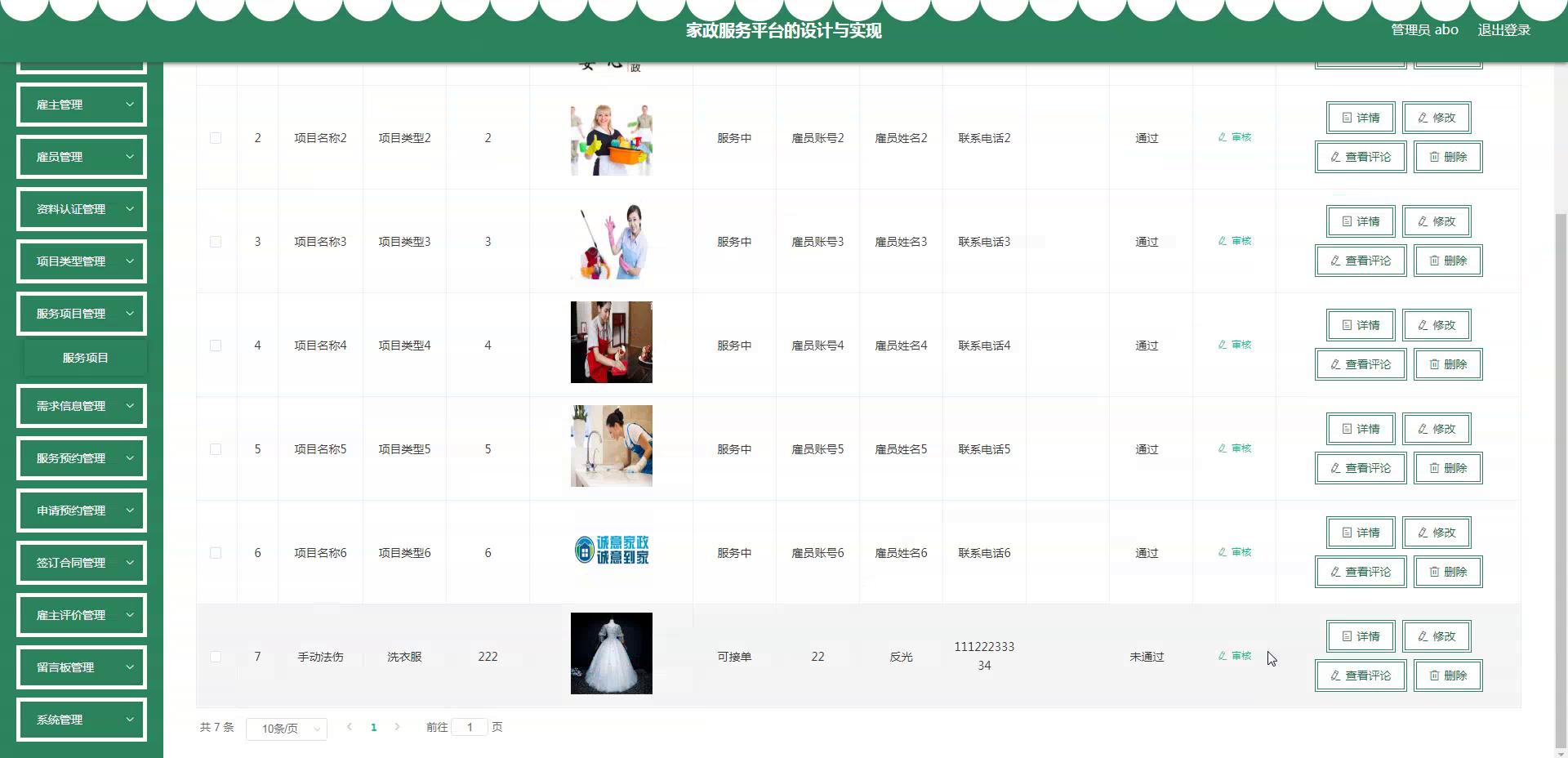
Task: Check the checkbox for row 2
Action: [x=216, y=138]
